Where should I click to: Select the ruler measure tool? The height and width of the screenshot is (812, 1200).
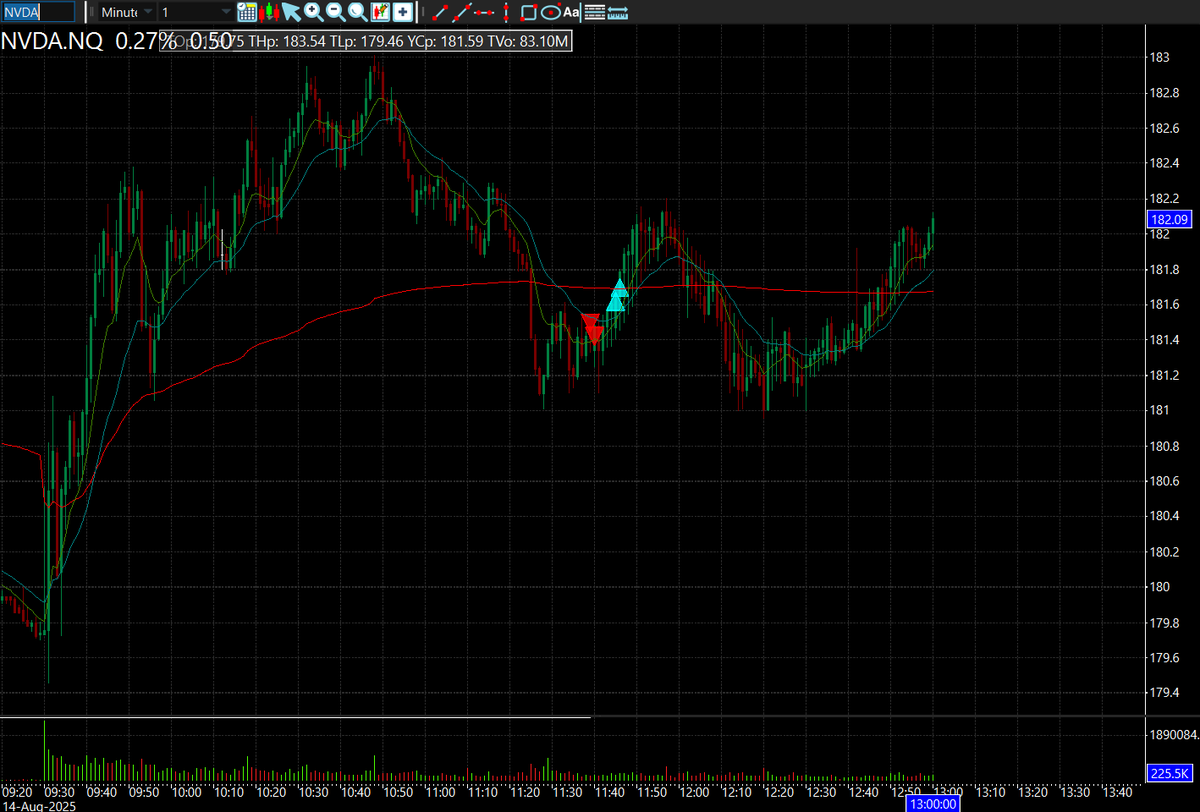(x=618, y=12)
